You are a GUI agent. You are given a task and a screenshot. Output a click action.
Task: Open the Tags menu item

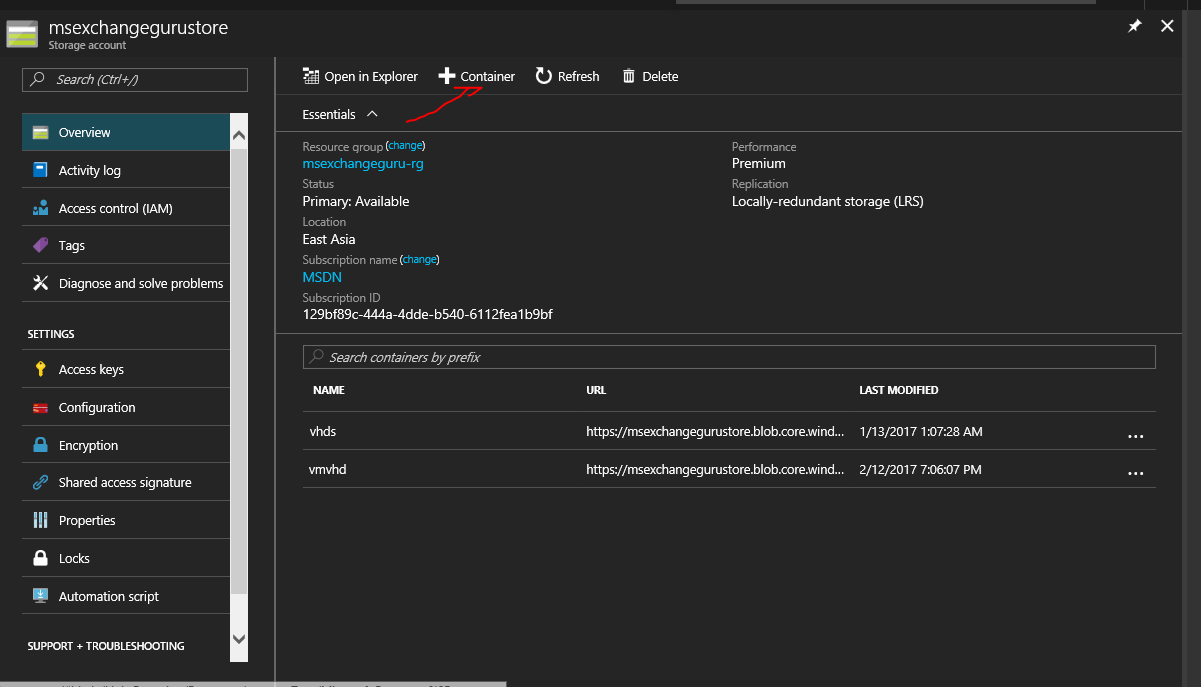(126, 245)
